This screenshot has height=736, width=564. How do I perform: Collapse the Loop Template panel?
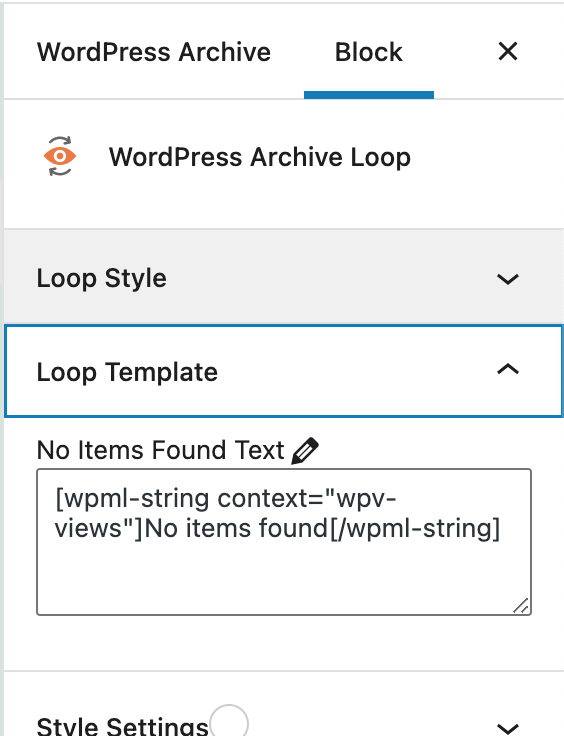[x=283, y=371]
